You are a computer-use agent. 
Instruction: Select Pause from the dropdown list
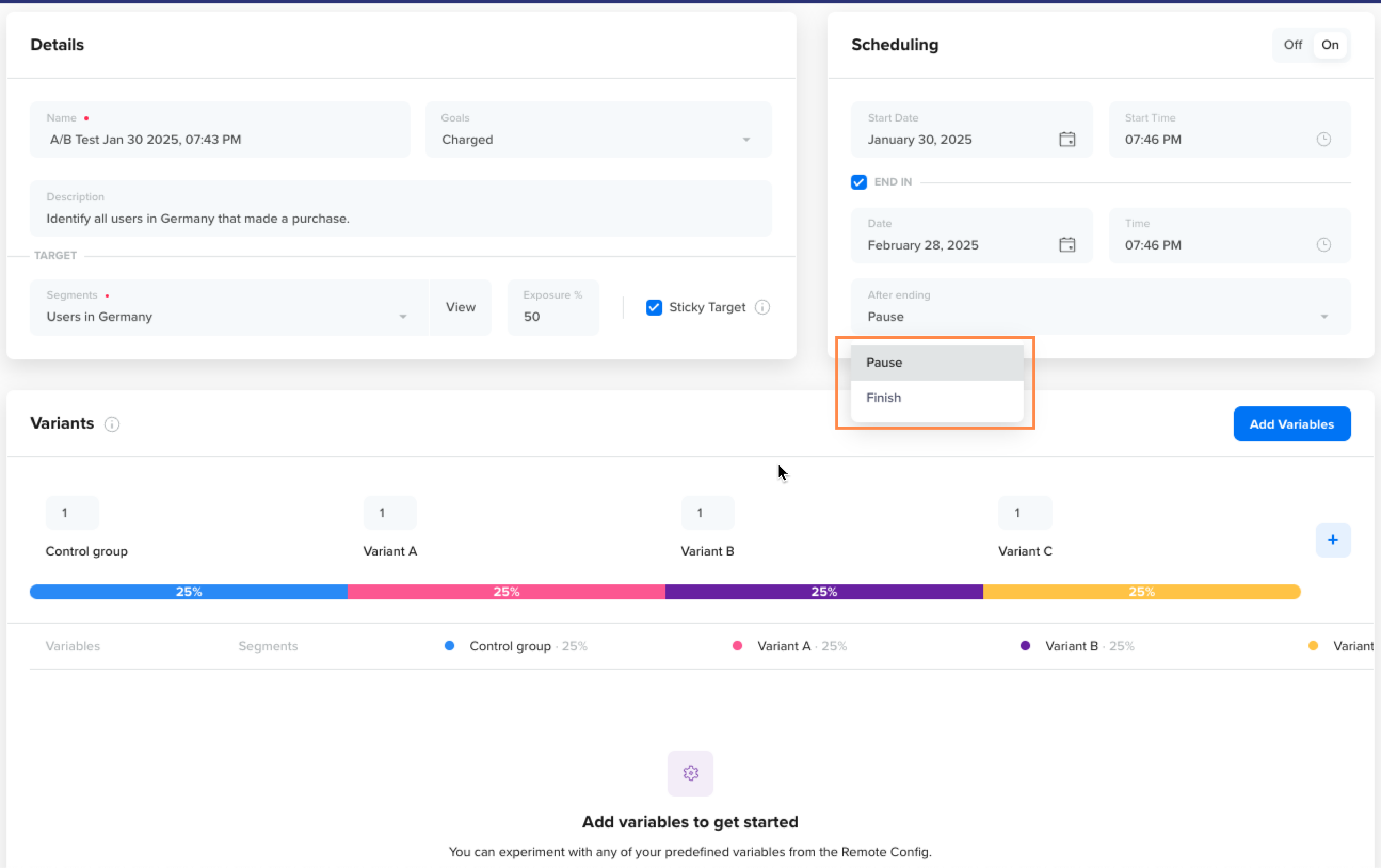tap(937, 363)
